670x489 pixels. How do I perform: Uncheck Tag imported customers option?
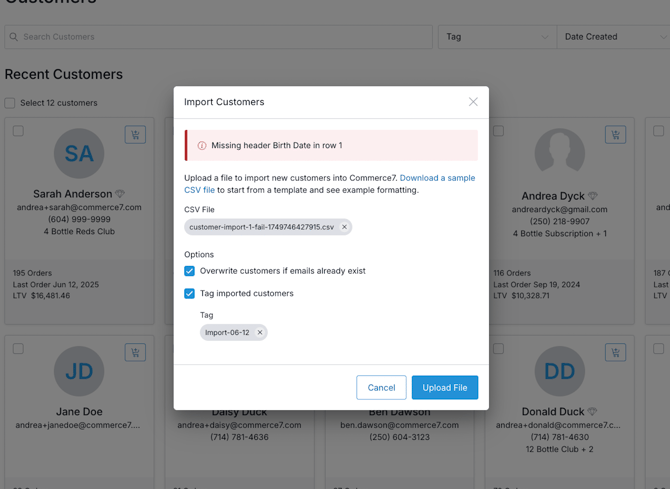coord(189,294)
